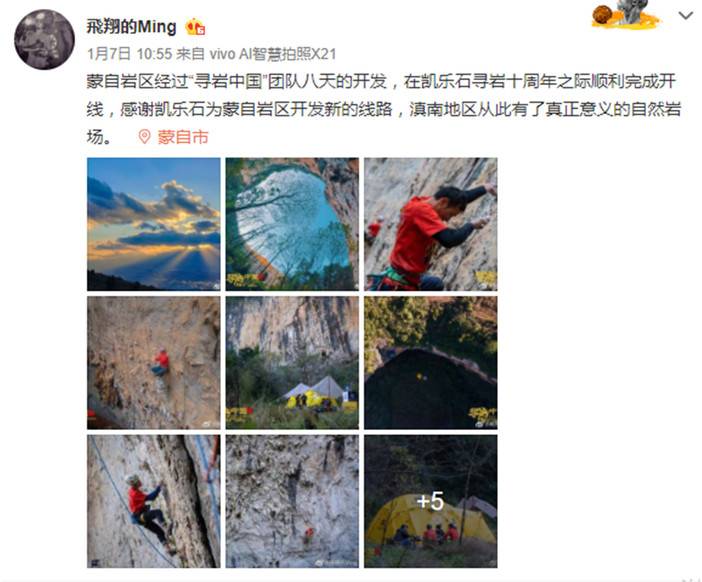Click the location pin icon
This screenshot has width=702, height=582.
(144, 137)
